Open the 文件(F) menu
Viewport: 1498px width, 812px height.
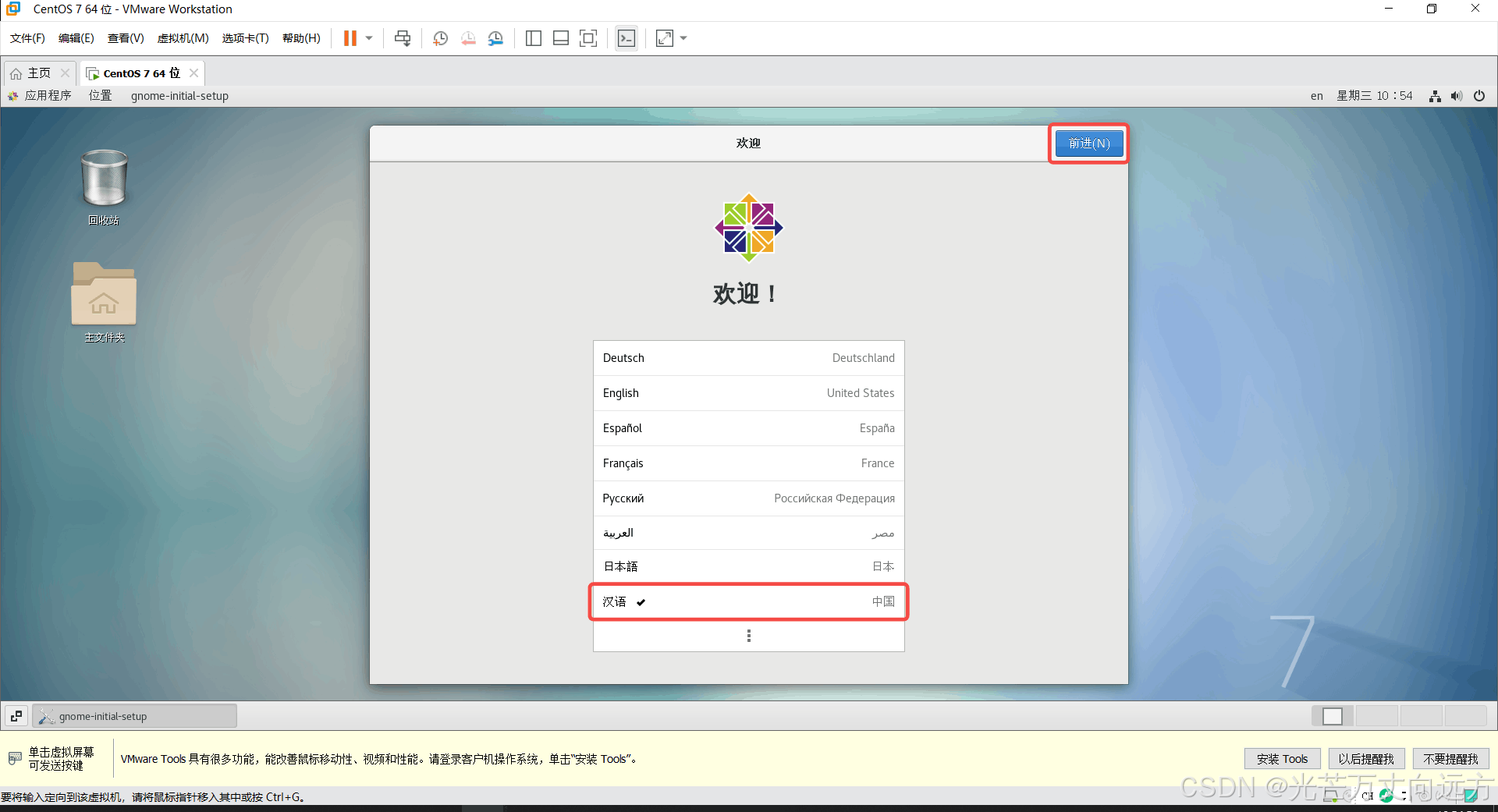coord(27,38)
